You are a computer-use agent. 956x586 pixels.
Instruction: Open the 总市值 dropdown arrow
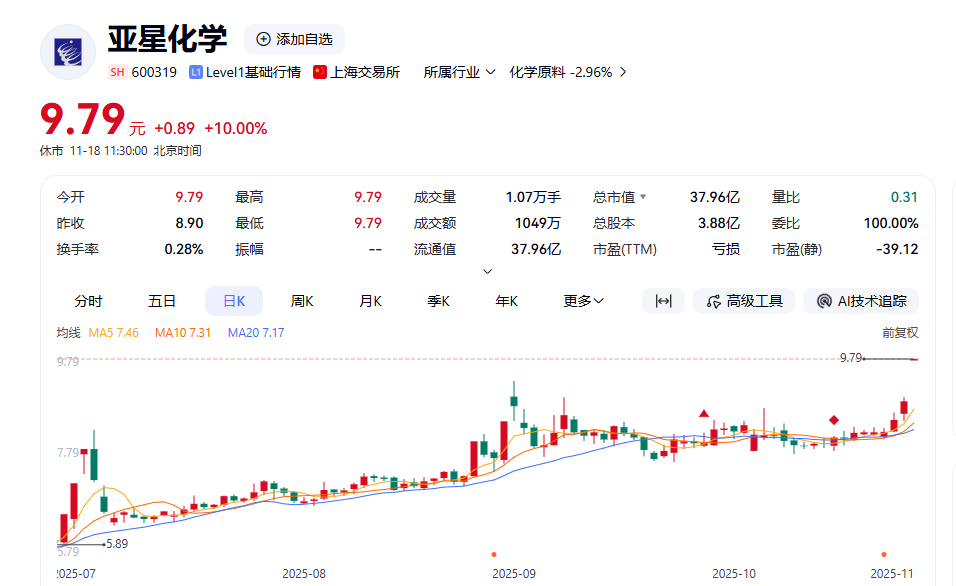coord(643,198)
